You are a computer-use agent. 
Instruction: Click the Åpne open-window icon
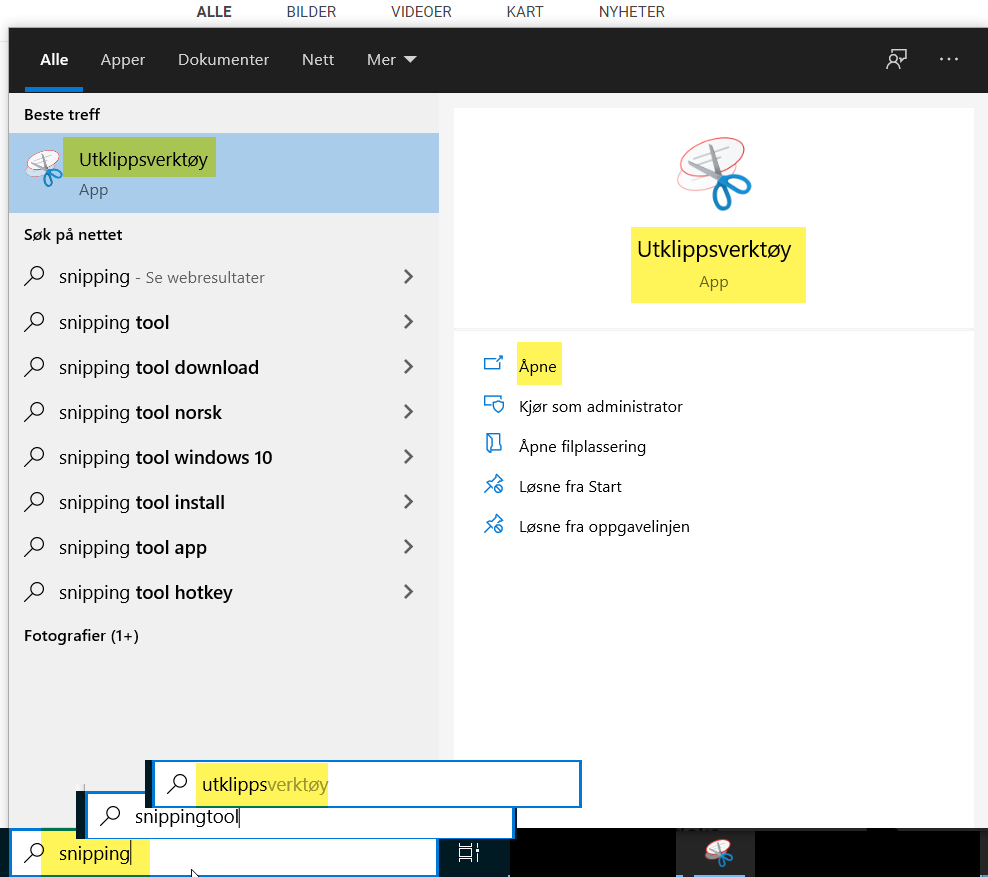coord(493,363)
